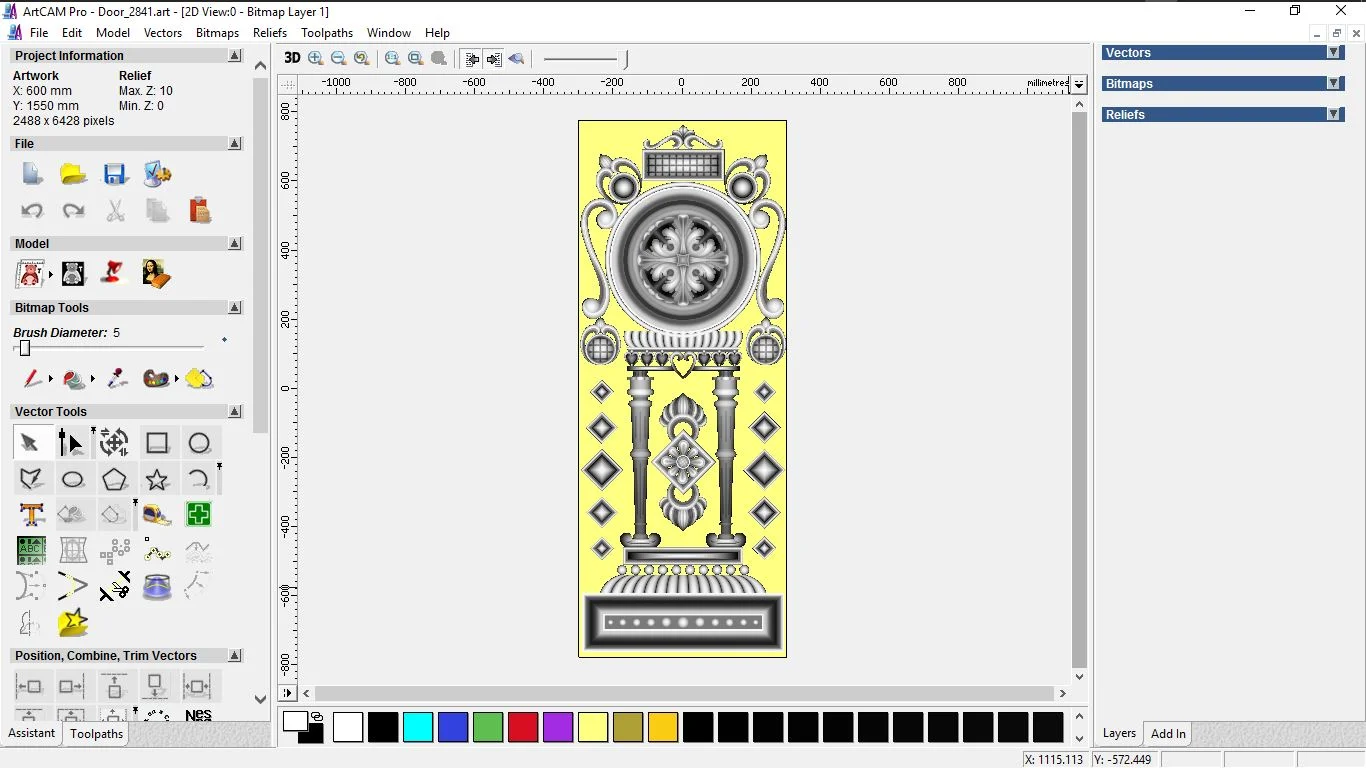Click the Brush Diameter slider handle
The image size is (1366, 768).
[x=25, y=348]
